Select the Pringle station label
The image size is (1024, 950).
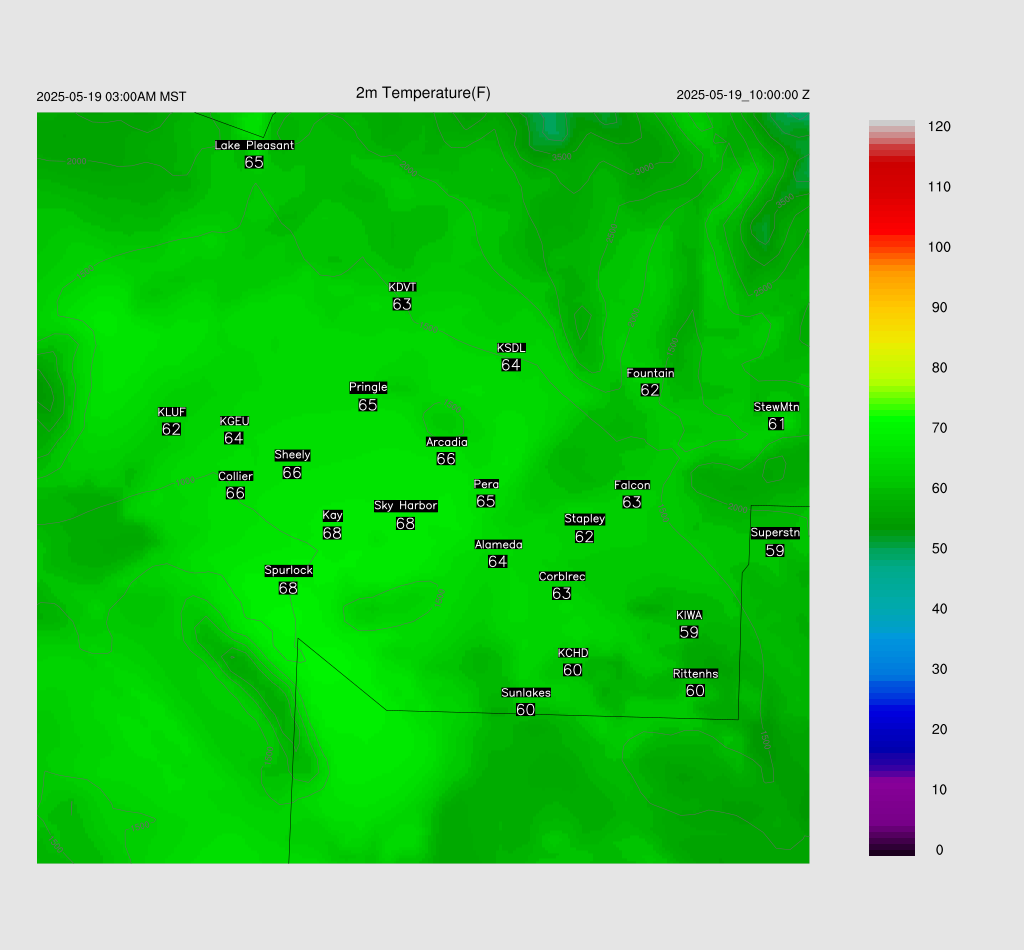(x=368, y=387)
